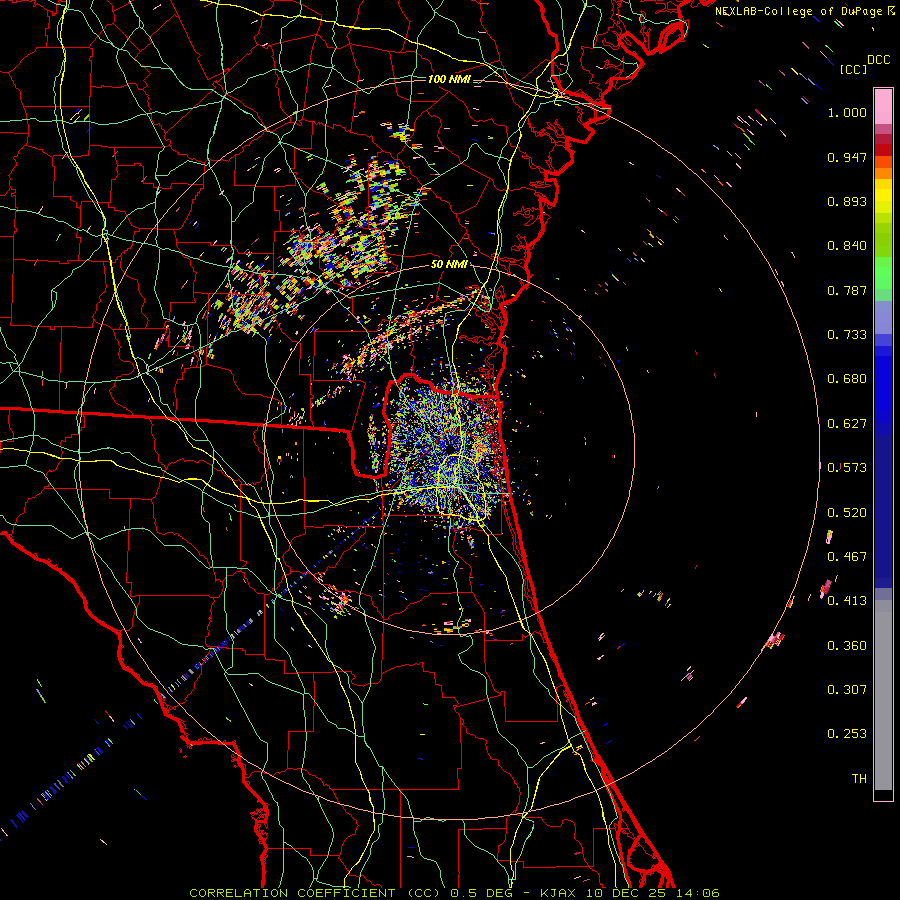Click the [CC] legend label
This screenshot has height=900, width=900.
coord(853,69)
